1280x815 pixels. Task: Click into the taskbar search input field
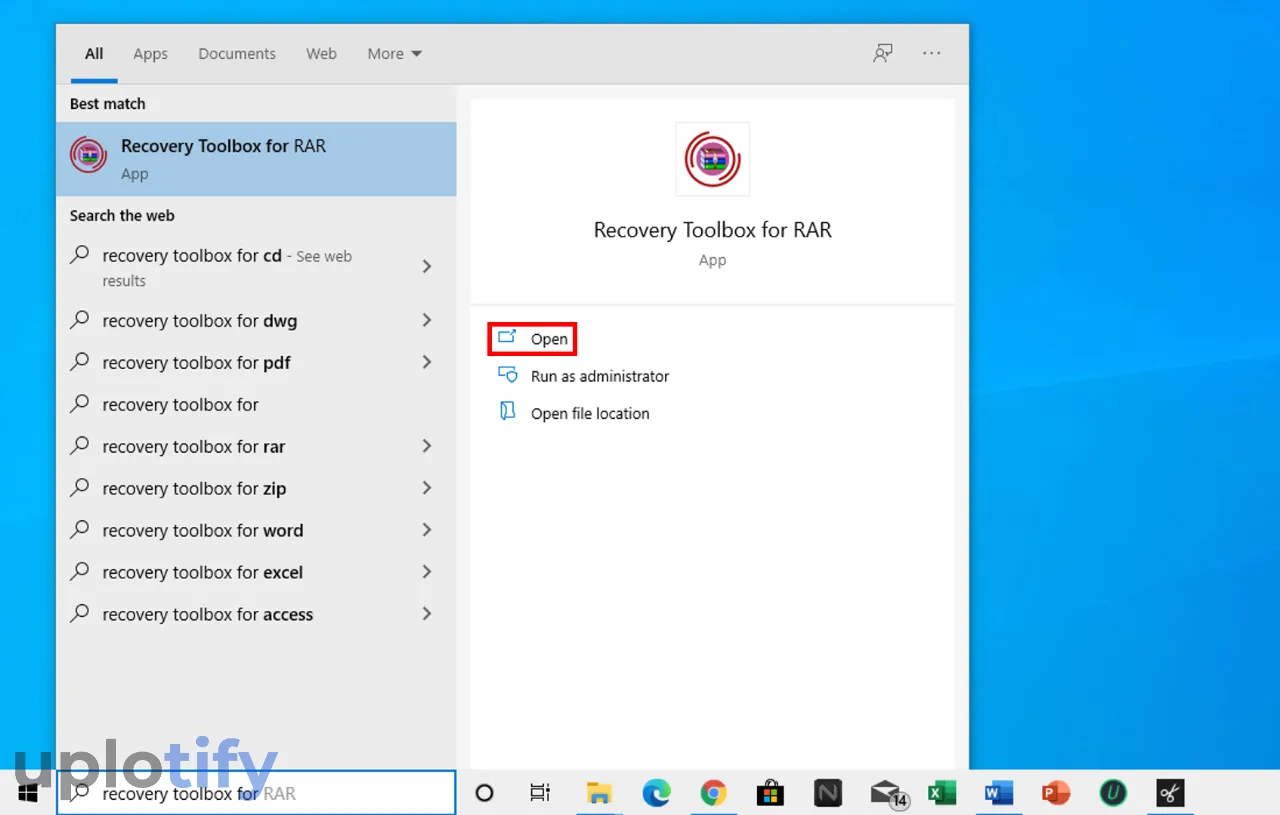pyautogui.click(x=256, y=793)
